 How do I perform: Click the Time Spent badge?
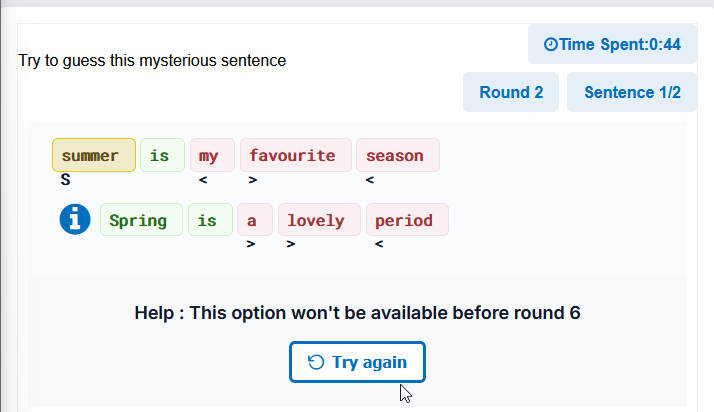coord(612,44)
